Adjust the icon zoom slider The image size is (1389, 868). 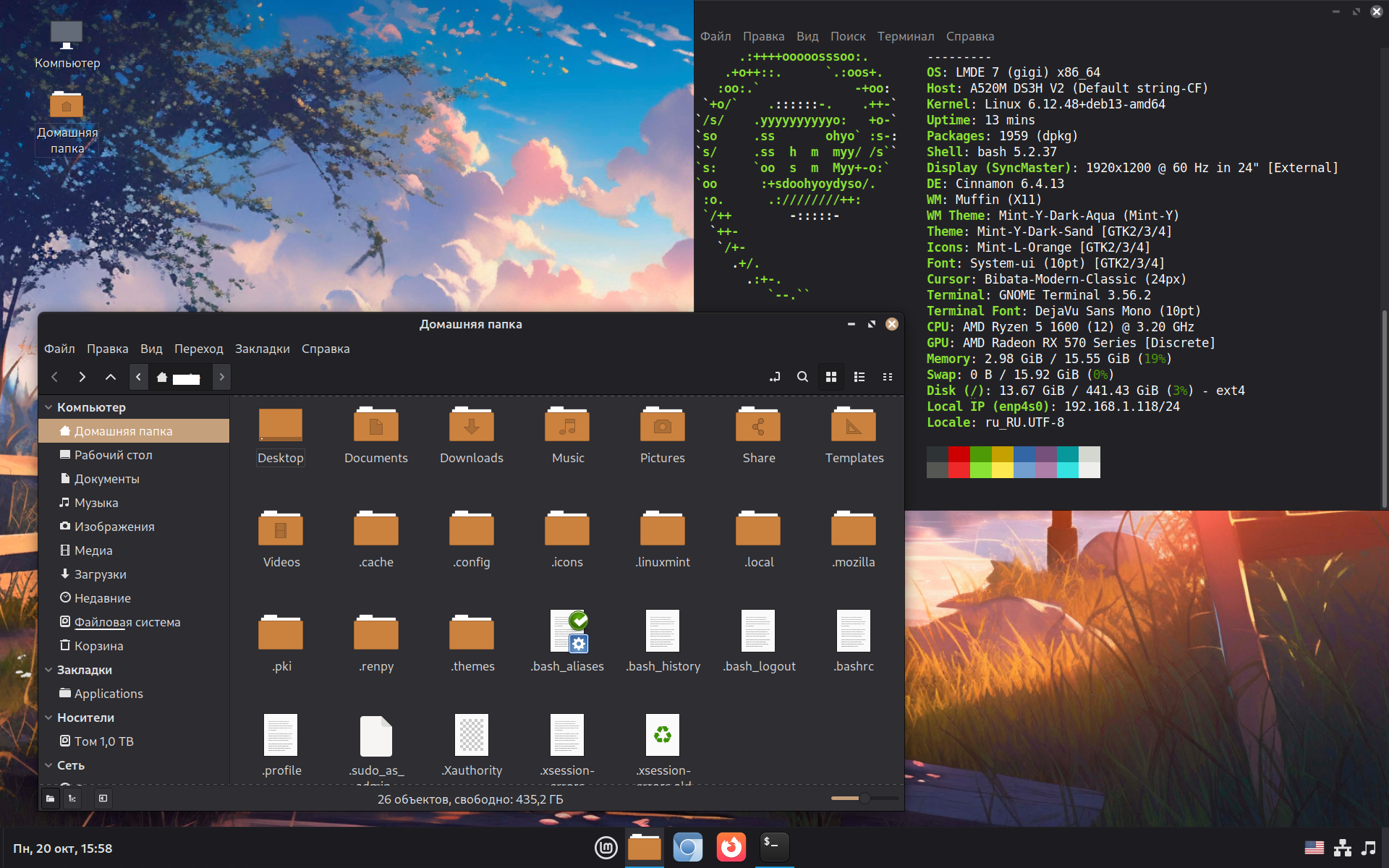[x=864, y=799]
